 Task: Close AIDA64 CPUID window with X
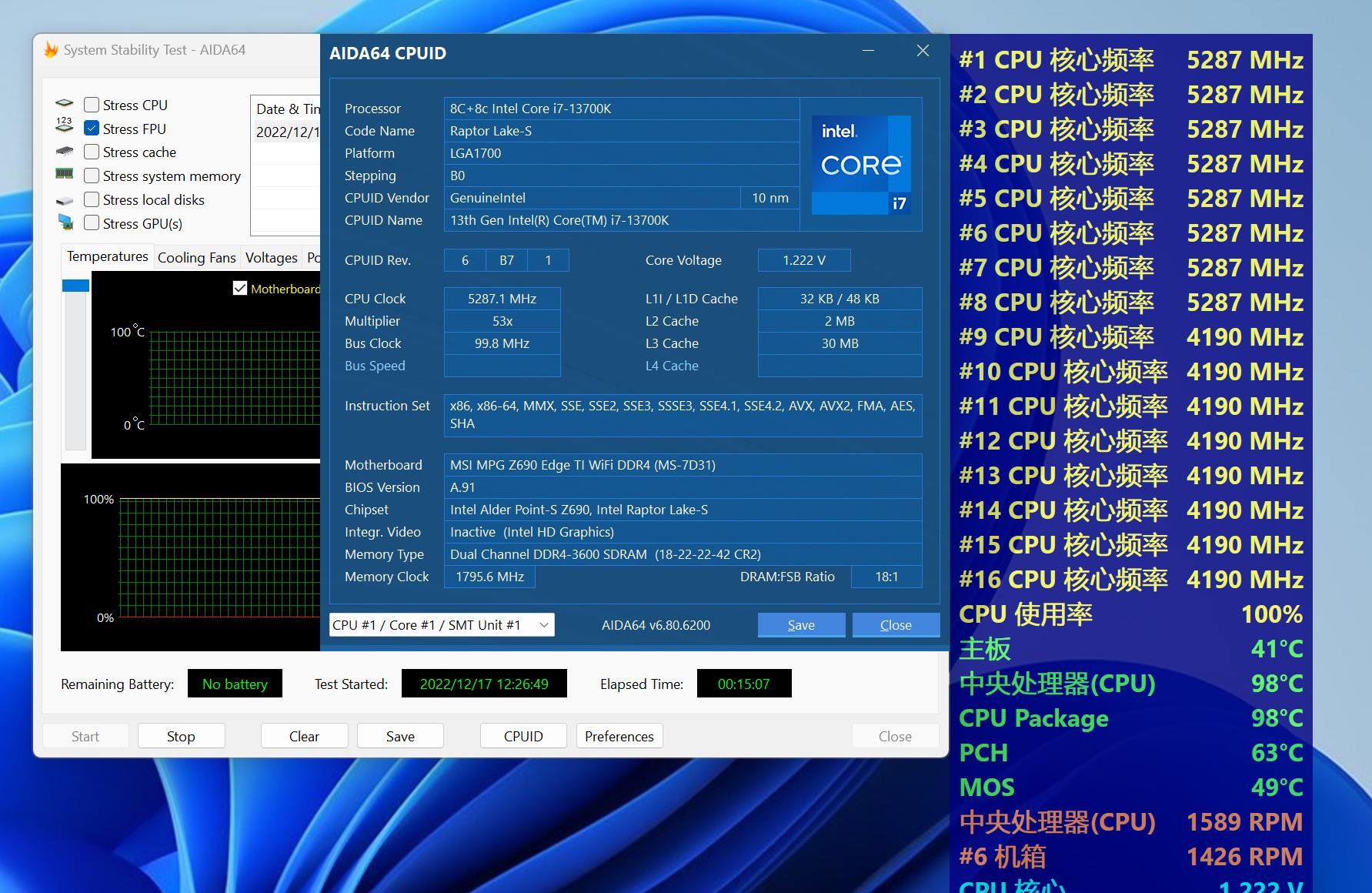[923, 51]
